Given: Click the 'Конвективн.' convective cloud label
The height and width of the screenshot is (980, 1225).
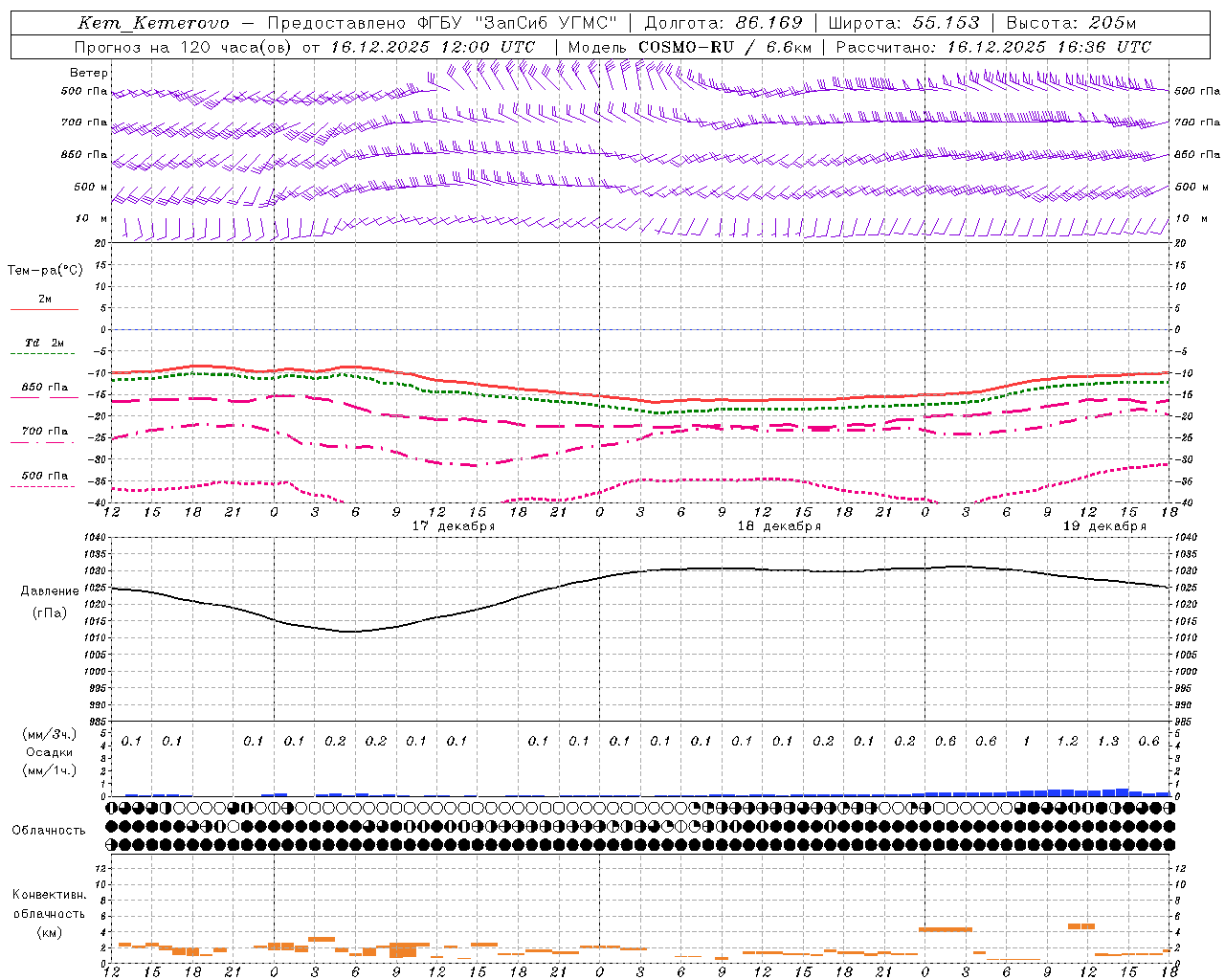Looking at the screenshot, I should [49, 895].
